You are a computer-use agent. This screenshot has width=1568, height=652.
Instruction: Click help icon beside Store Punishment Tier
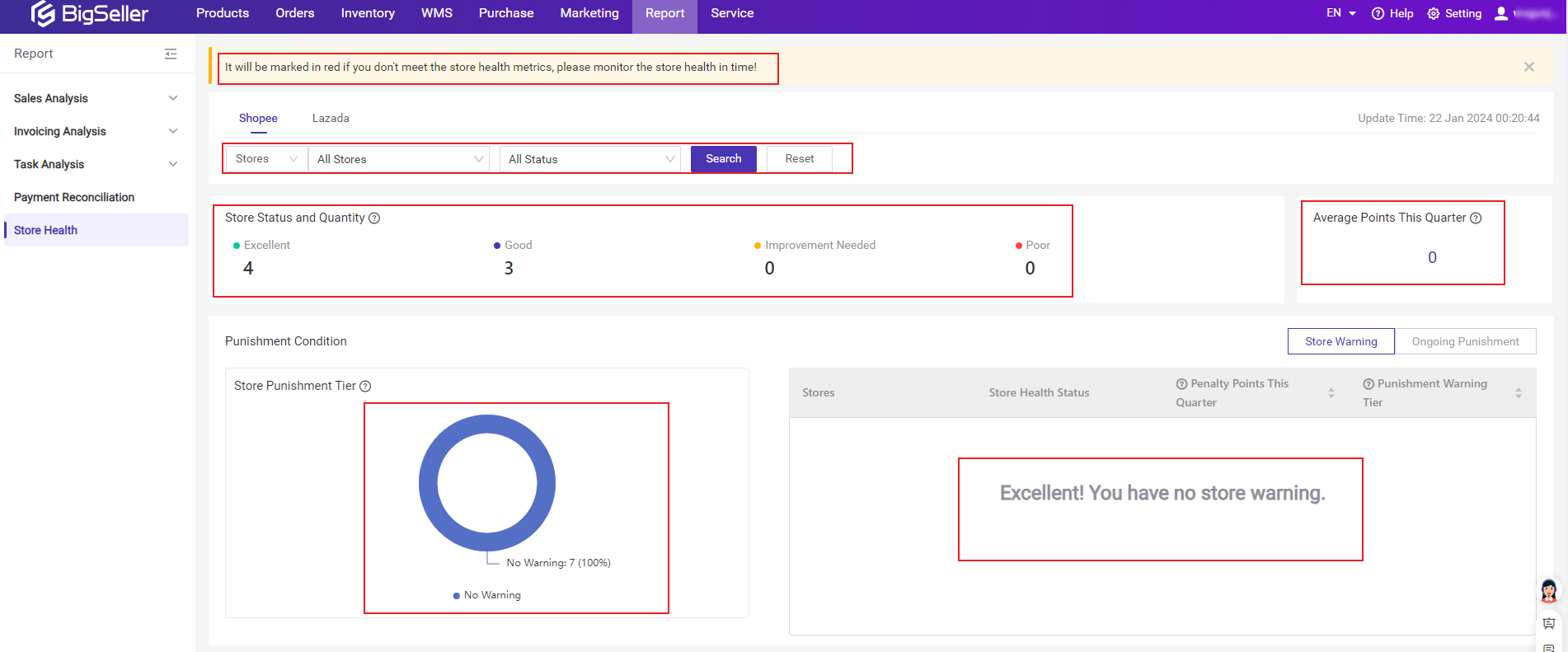(365, 387)
